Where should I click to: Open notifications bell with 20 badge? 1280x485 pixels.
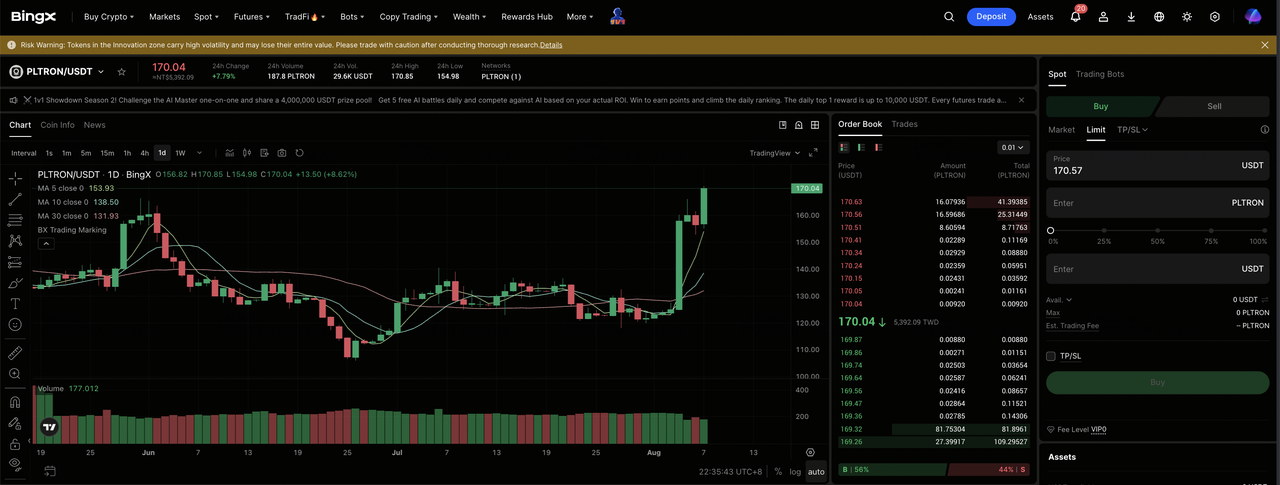[x=1076, y=17]
